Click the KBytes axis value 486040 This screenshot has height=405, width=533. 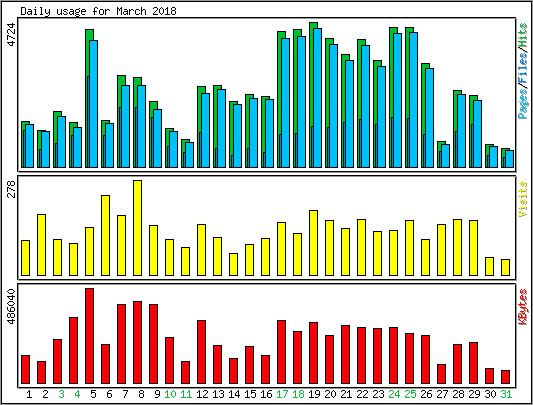point(12,306)
